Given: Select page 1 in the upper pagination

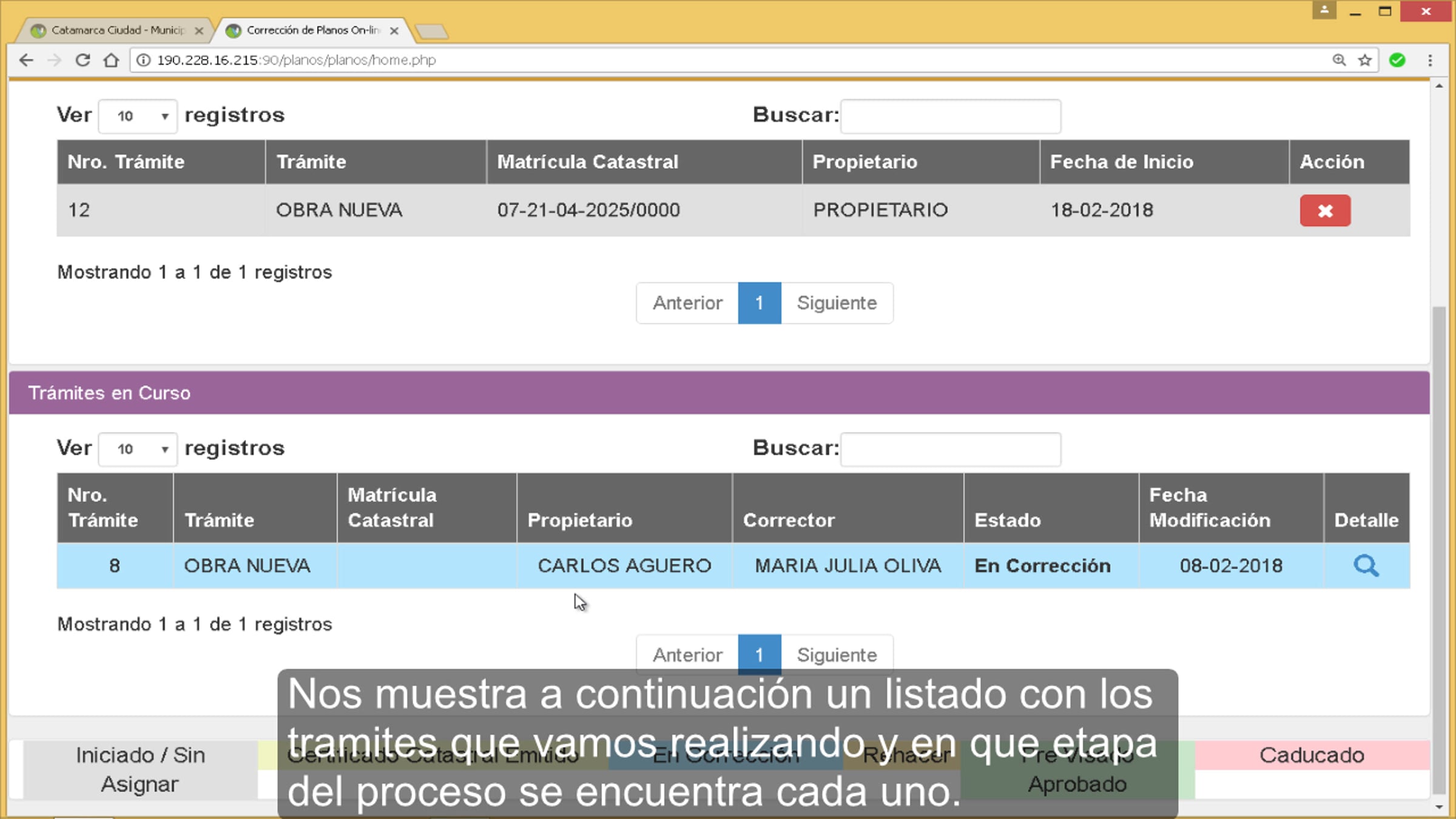Looking at the screenshot, I should coord(760,303).
